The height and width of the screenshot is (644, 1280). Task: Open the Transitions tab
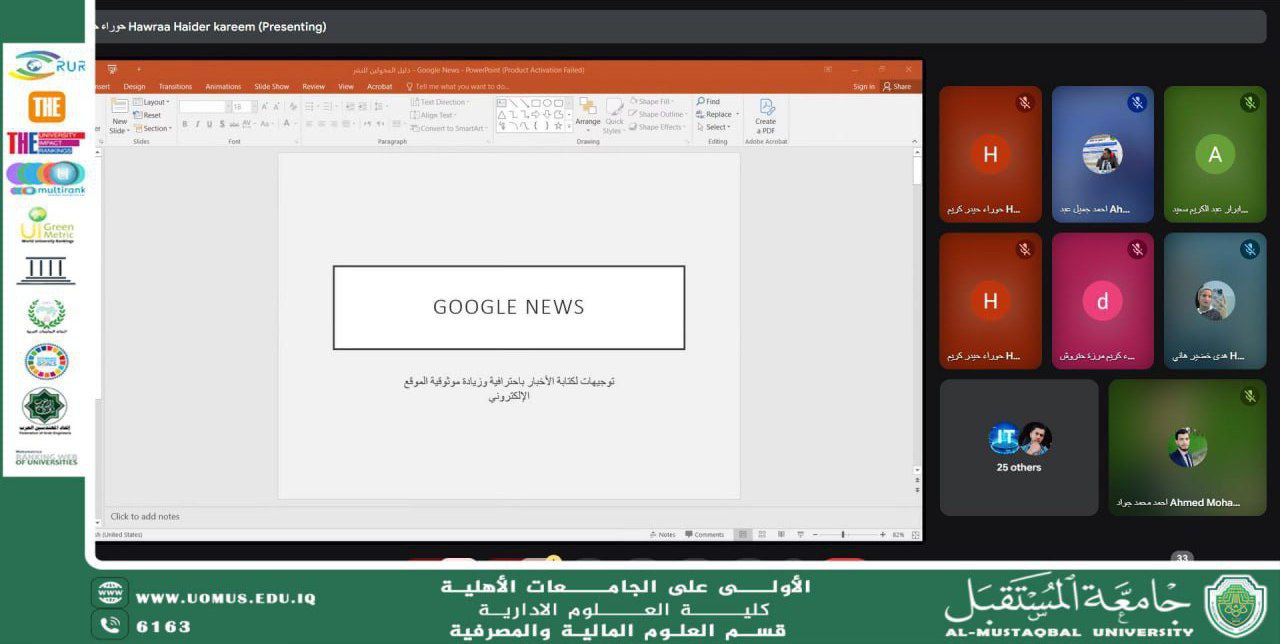(175, 87)
